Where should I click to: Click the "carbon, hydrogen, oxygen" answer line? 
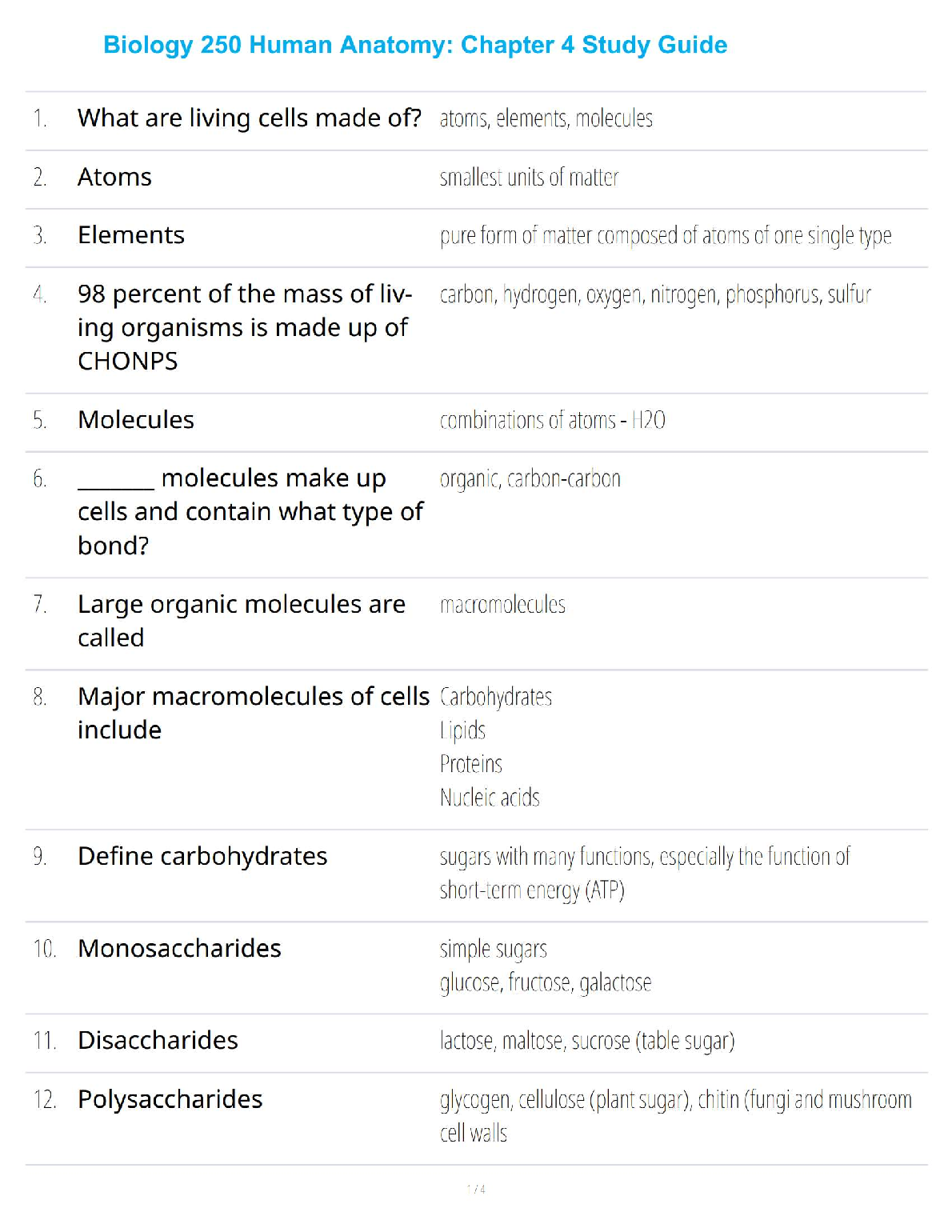coord(654,295)
